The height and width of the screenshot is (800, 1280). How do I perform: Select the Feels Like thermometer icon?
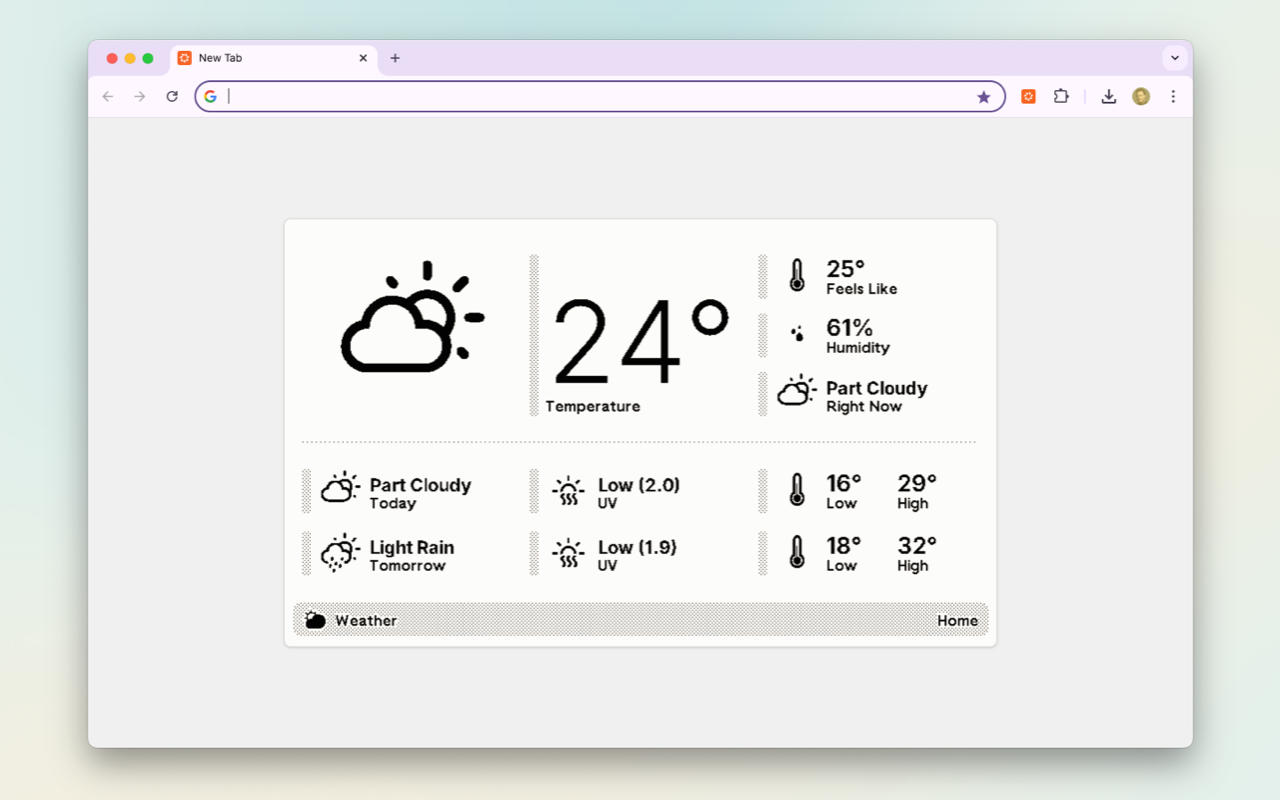796,275
